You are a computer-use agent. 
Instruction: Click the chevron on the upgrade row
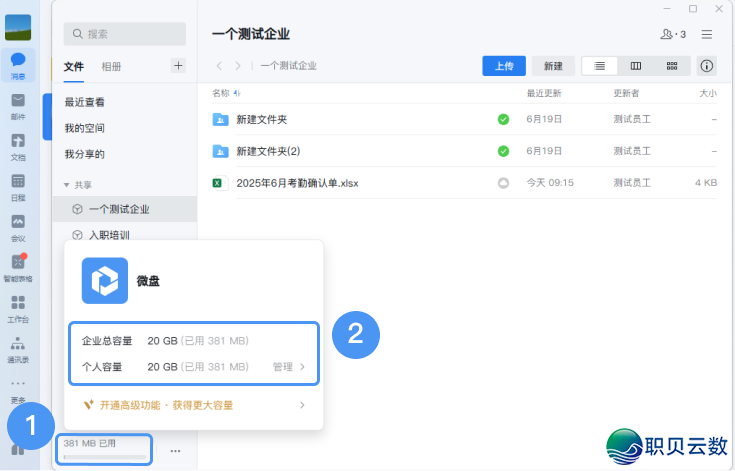pos(302,405)
